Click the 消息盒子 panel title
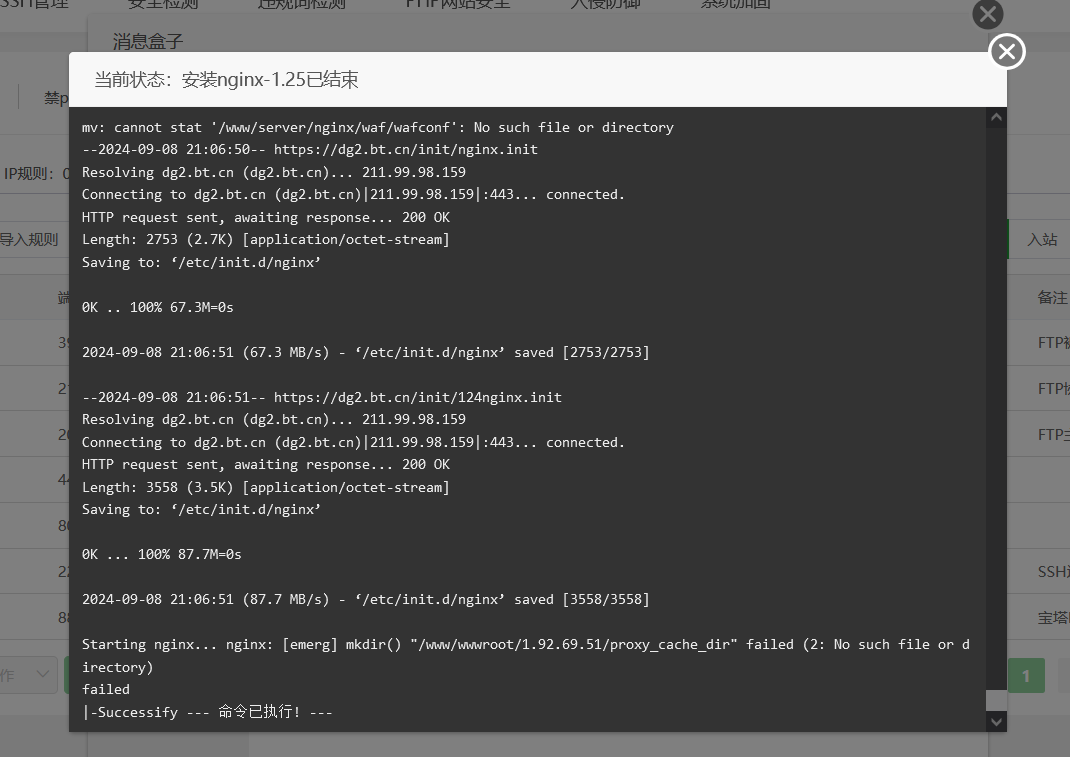Screen dimensions: 1070x757 pos(148,42)
